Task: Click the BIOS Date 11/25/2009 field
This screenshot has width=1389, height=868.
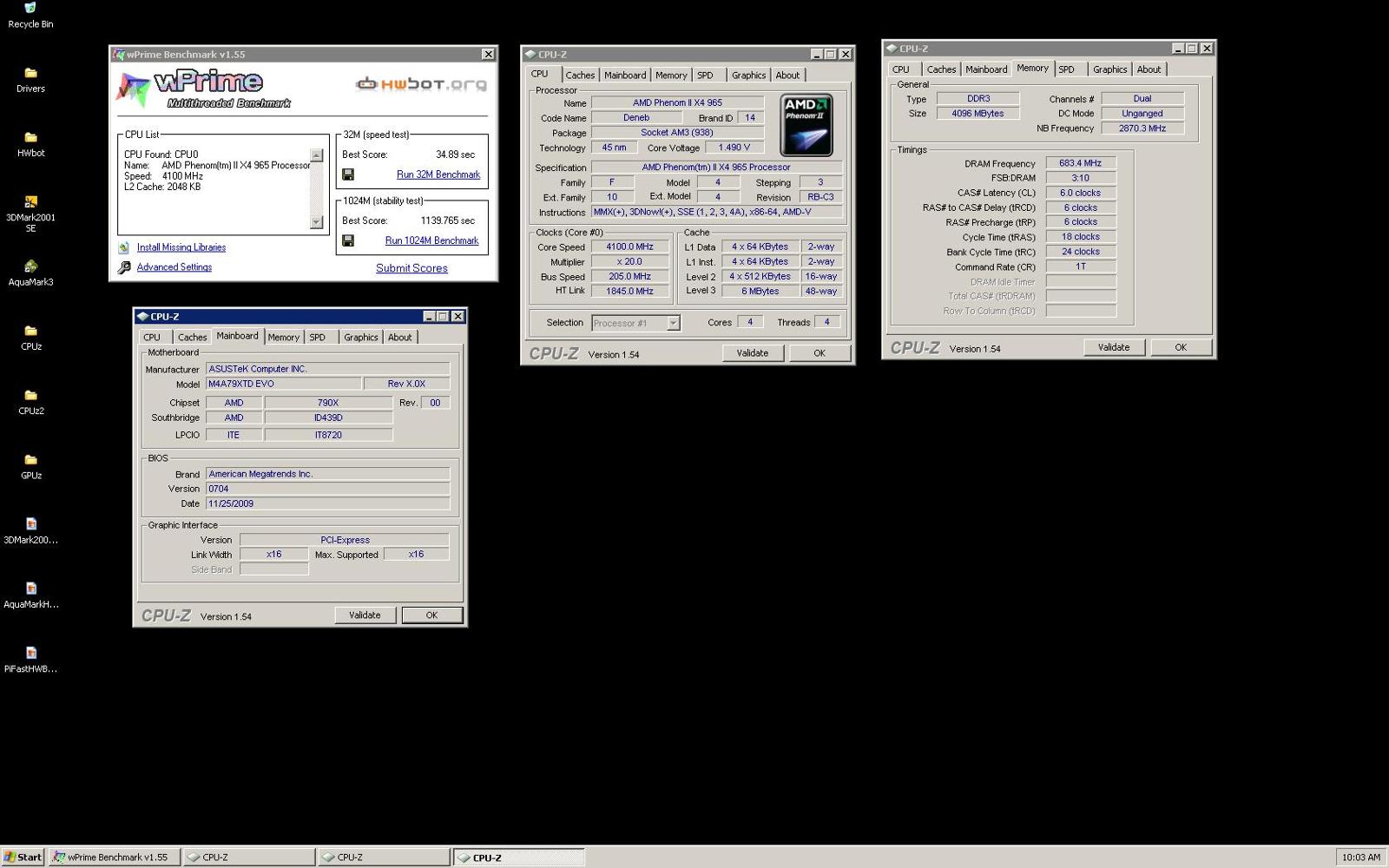Action: pyautogui.click(x=328, y=503)
